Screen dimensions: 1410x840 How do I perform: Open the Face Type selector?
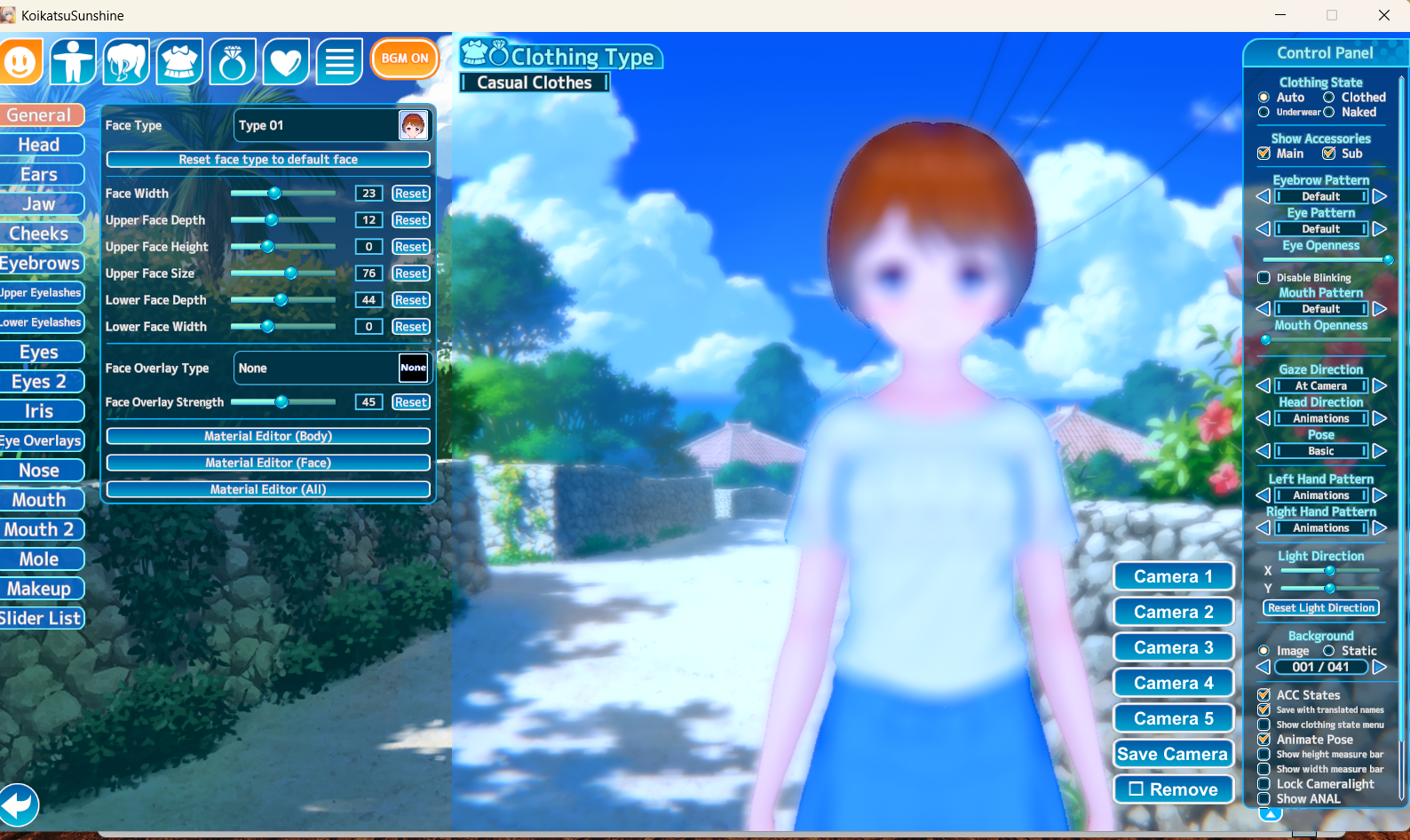tap(332, 125)
